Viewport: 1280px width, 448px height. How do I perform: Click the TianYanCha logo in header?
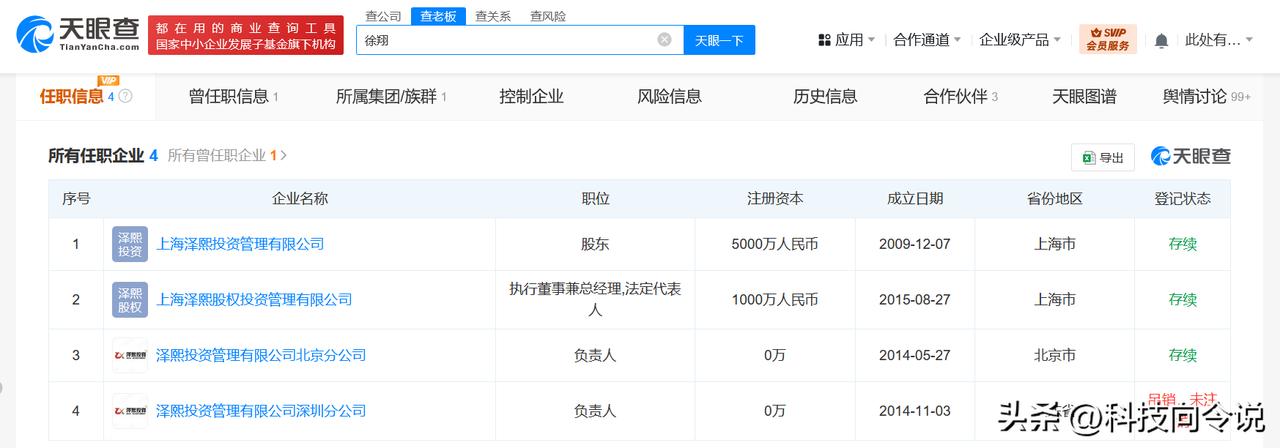click(x=76, y=35)
